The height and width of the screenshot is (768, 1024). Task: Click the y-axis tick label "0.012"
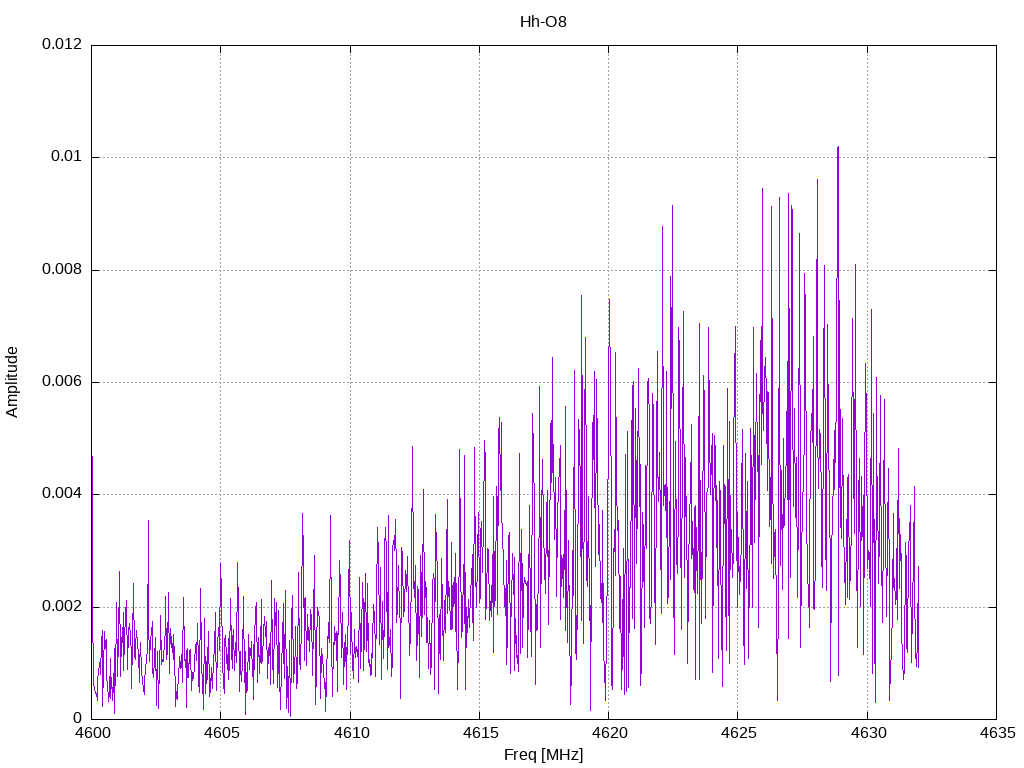pyautogui.click(x=62, y=44)
